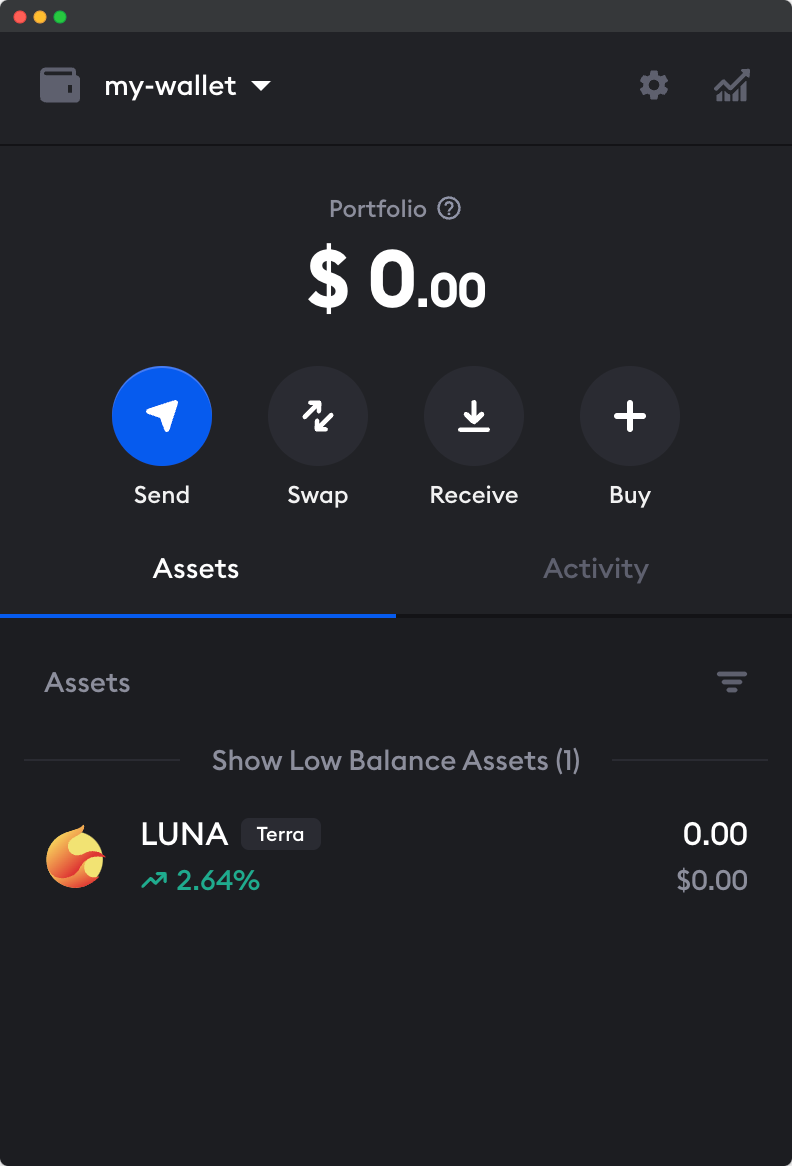The image size is (792, 1166).
Task: Click the $ 0.00 portfolio balance
Action: 396,282
